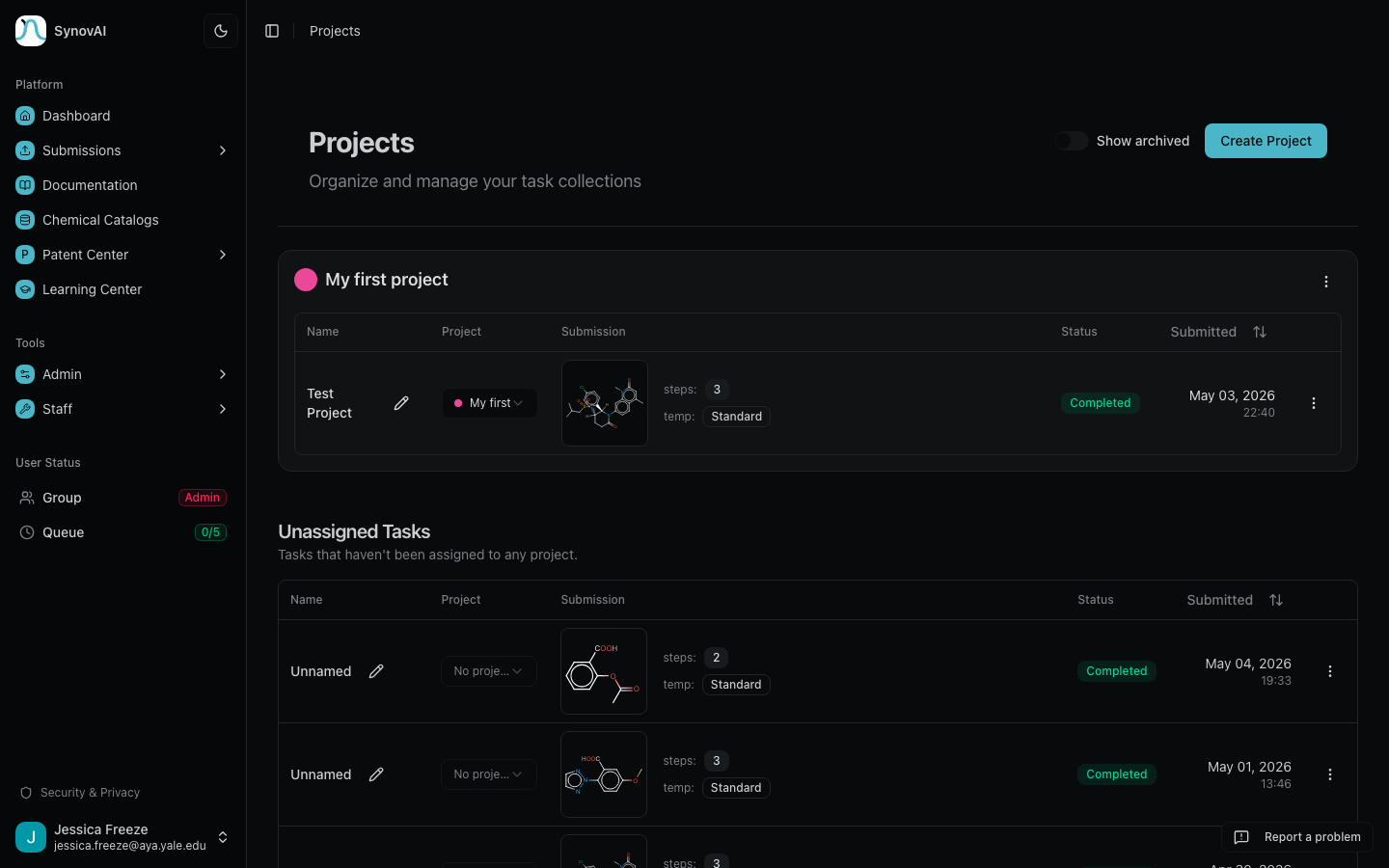Open Documentation in the sidebar
Viewport: 1389px width, 868px height.
coord(123,185)
